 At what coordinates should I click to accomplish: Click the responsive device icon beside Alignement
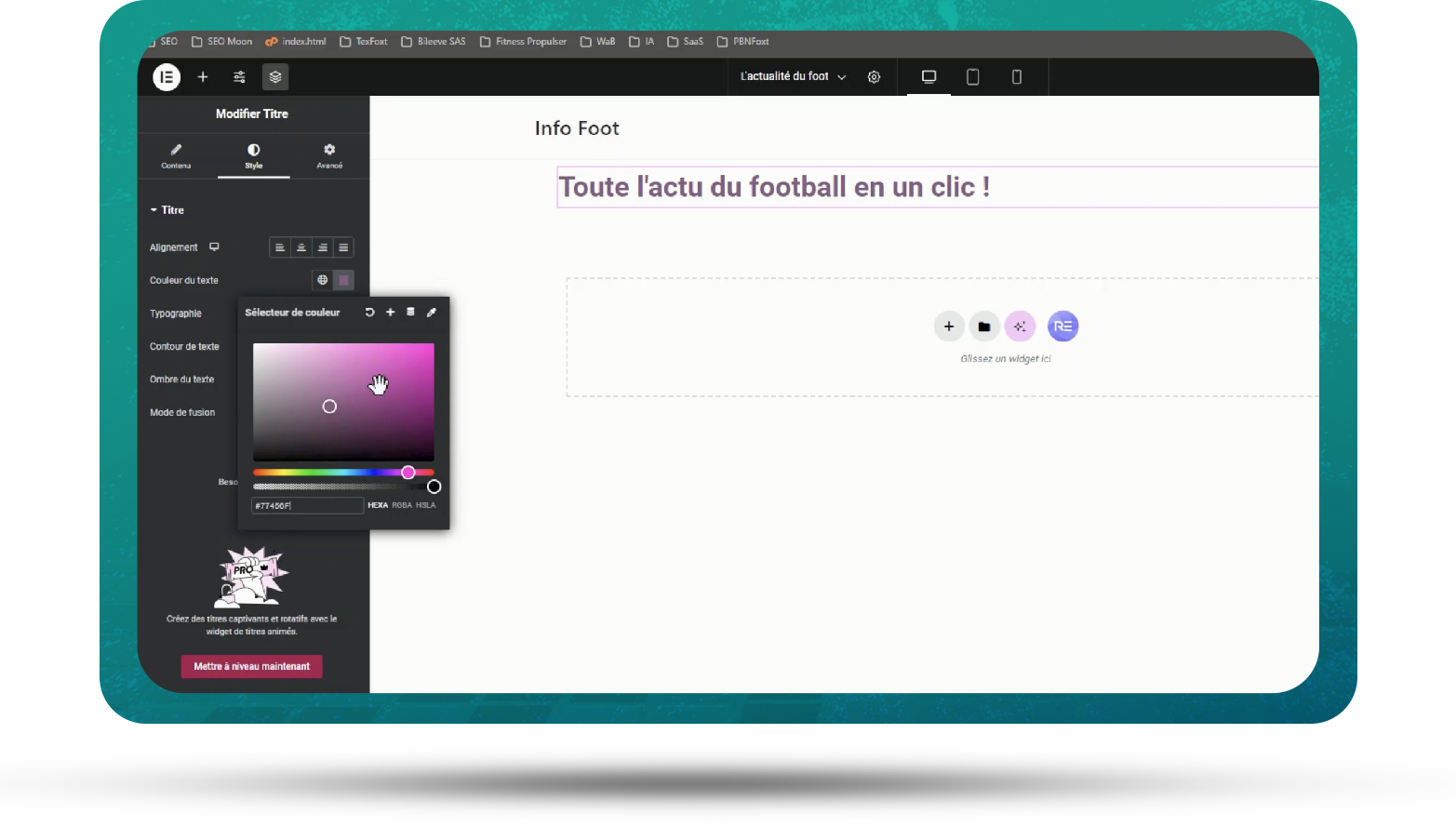click(215, 247)
